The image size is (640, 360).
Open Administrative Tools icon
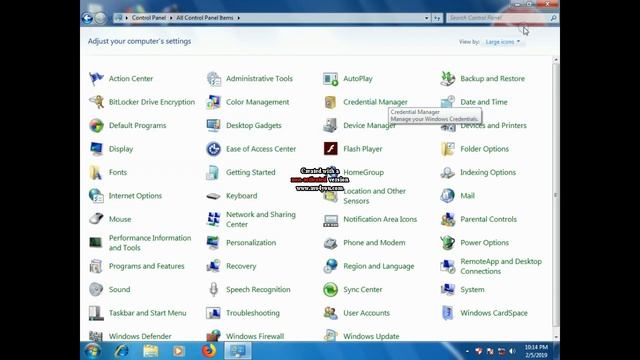[x=213, y=78]
